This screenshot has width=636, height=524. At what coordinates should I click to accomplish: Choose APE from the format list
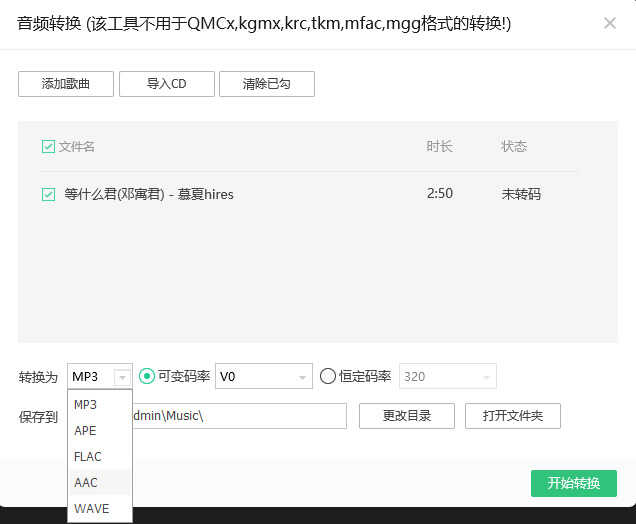100,430
